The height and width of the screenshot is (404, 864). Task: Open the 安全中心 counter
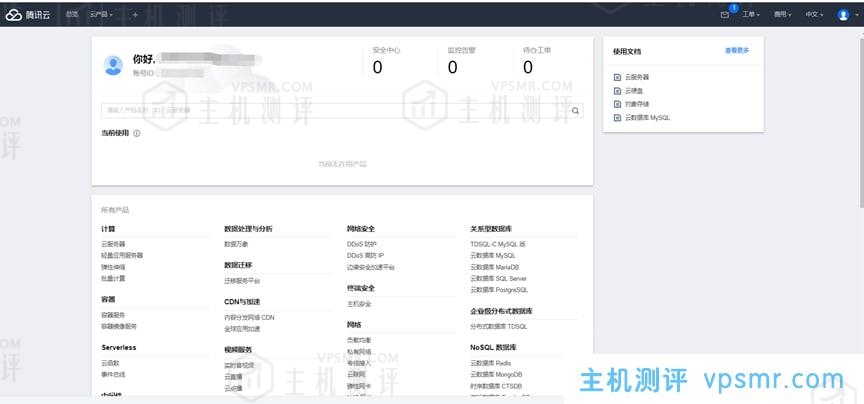[x=386, y=61]
